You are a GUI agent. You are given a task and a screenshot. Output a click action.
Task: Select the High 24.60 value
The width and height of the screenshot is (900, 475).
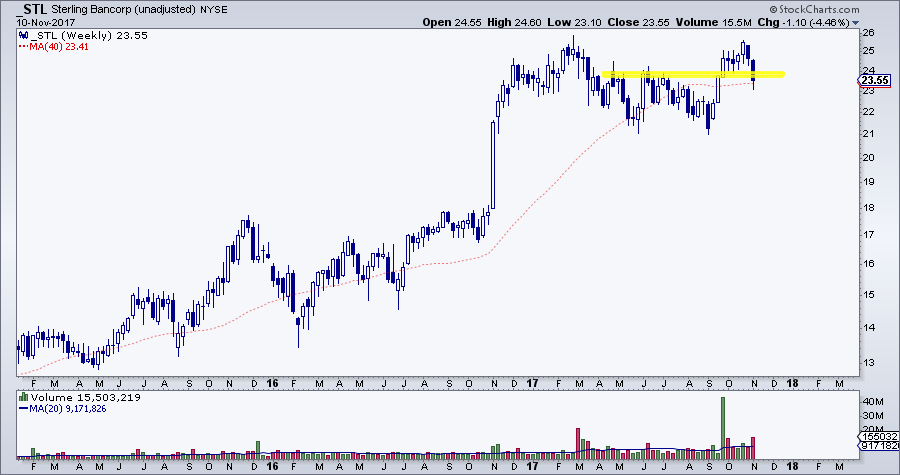[x=513, y=22]
